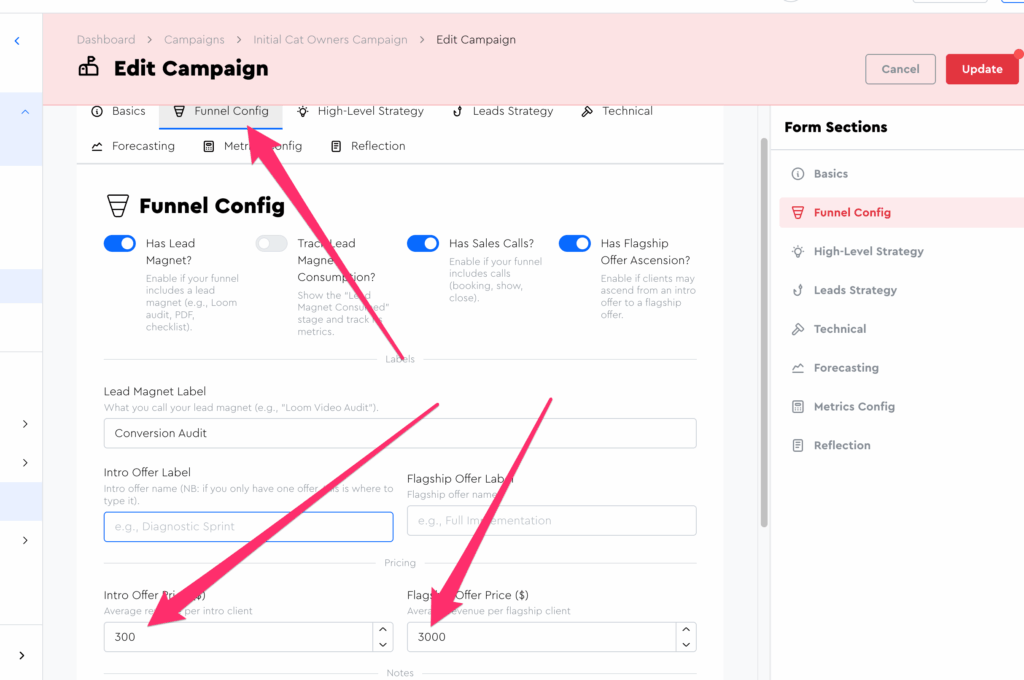Click the Technical hammer icon in Form Sections

[797, 329]
